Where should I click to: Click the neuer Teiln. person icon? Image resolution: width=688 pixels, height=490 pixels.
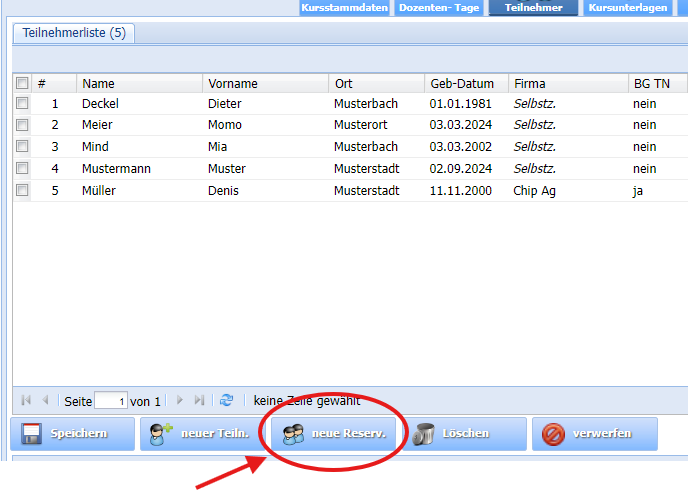pos(161,434)
